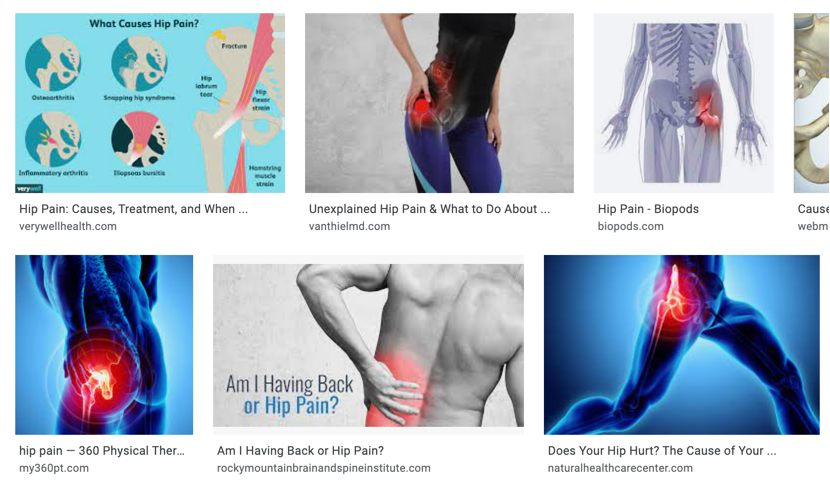
Task: Visit the biopods.com source link
Action: (x=630, y=226)
